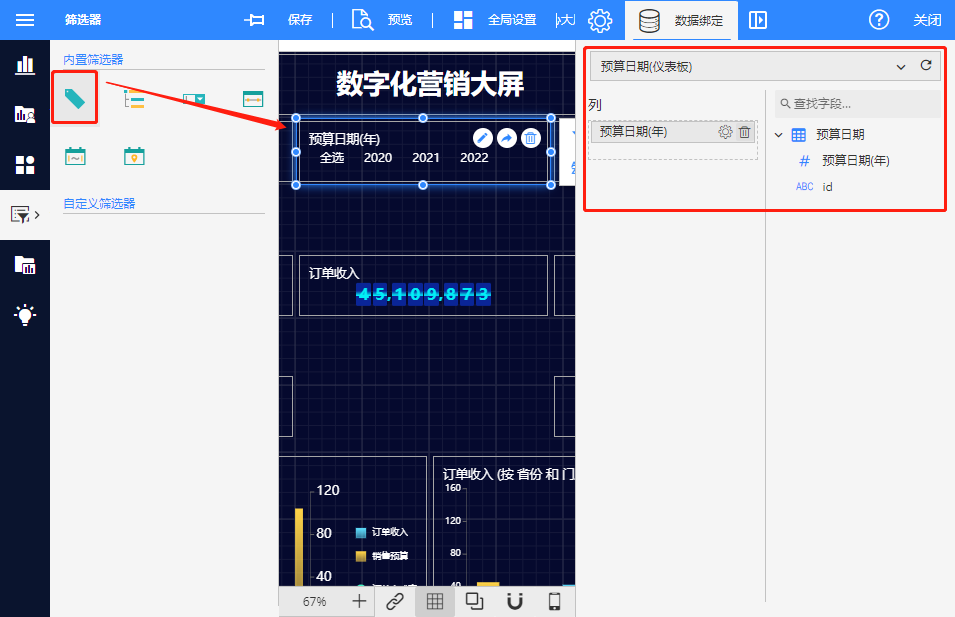Open 全局设置 in the top bar
Image resolution: width=955 pixels, height=617 pixels.
[x=495, y=20]
